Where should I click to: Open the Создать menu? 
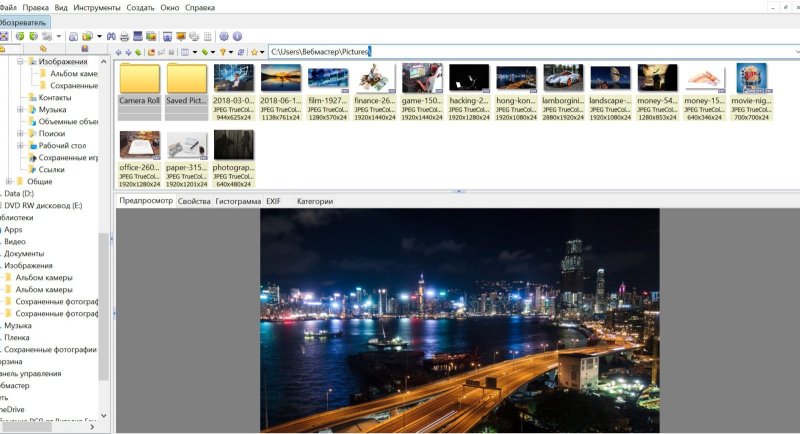140,8
